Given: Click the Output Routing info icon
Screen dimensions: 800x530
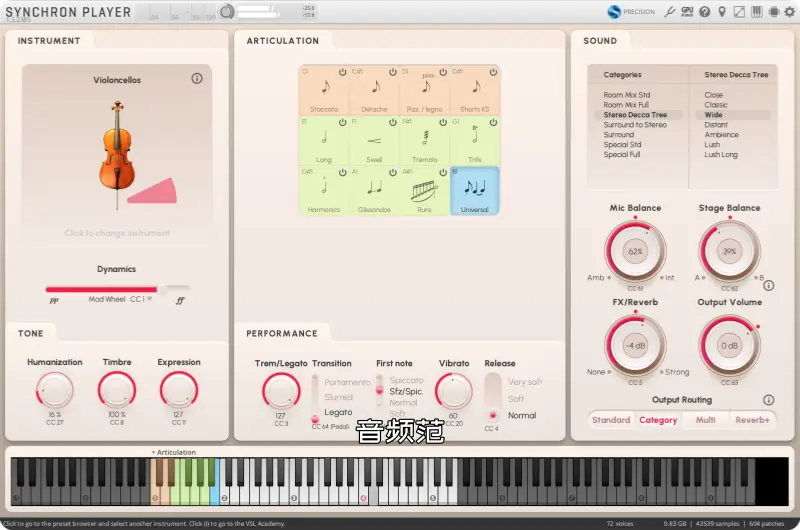Looking at the screenshot, I should pos(769,400).
